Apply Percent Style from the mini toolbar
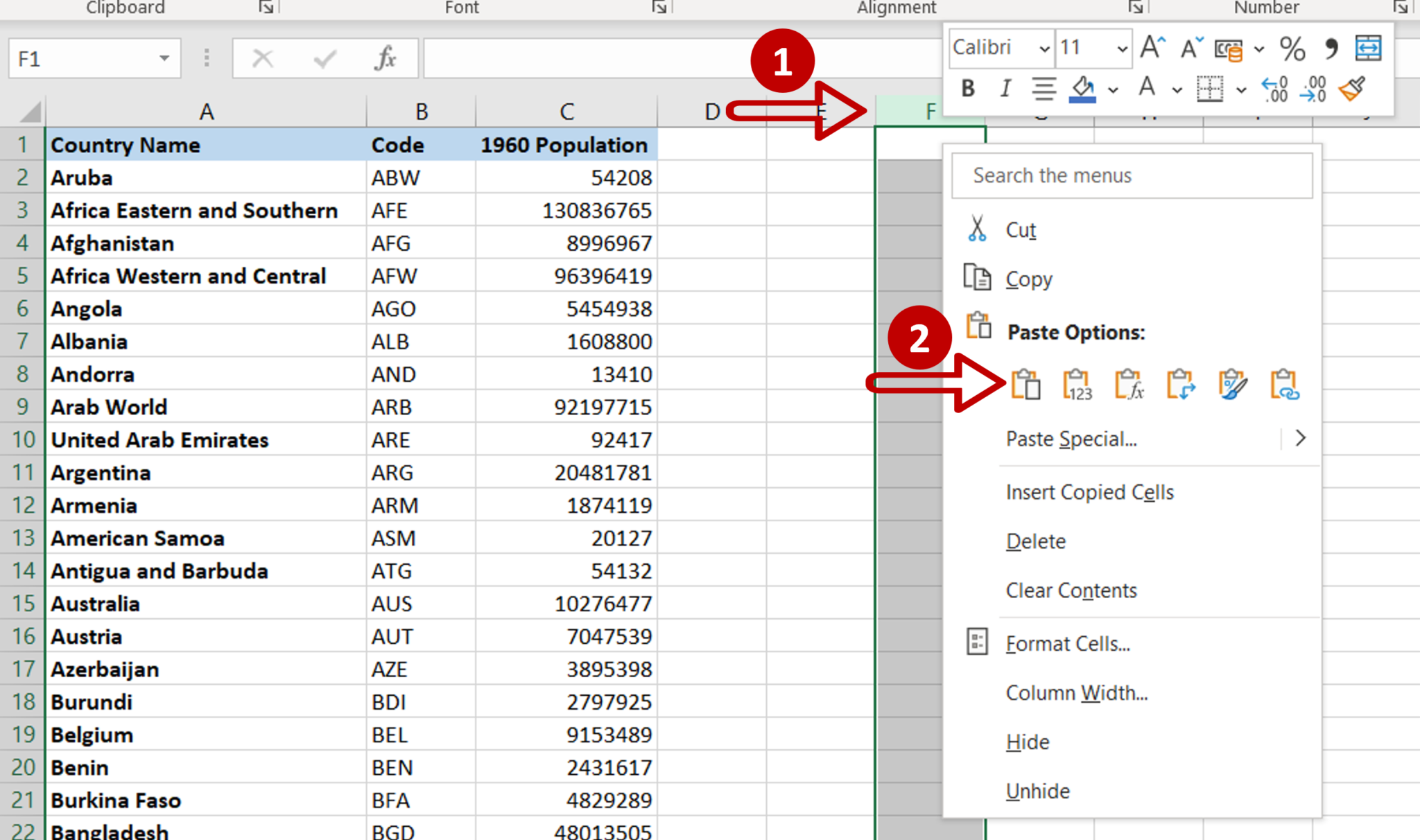The image size is (1420, 840). pos(1291,49)
